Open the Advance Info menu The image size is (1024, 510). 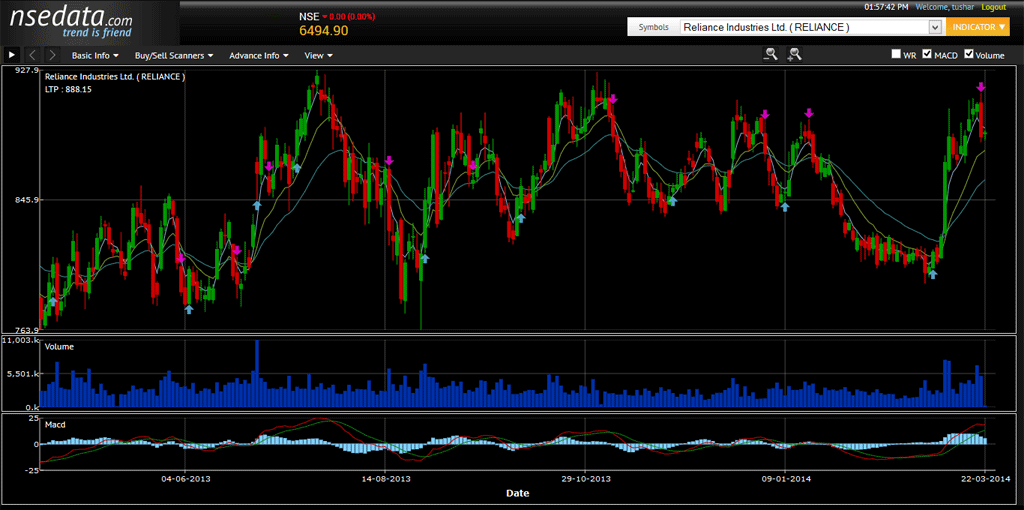coord(259,56)
